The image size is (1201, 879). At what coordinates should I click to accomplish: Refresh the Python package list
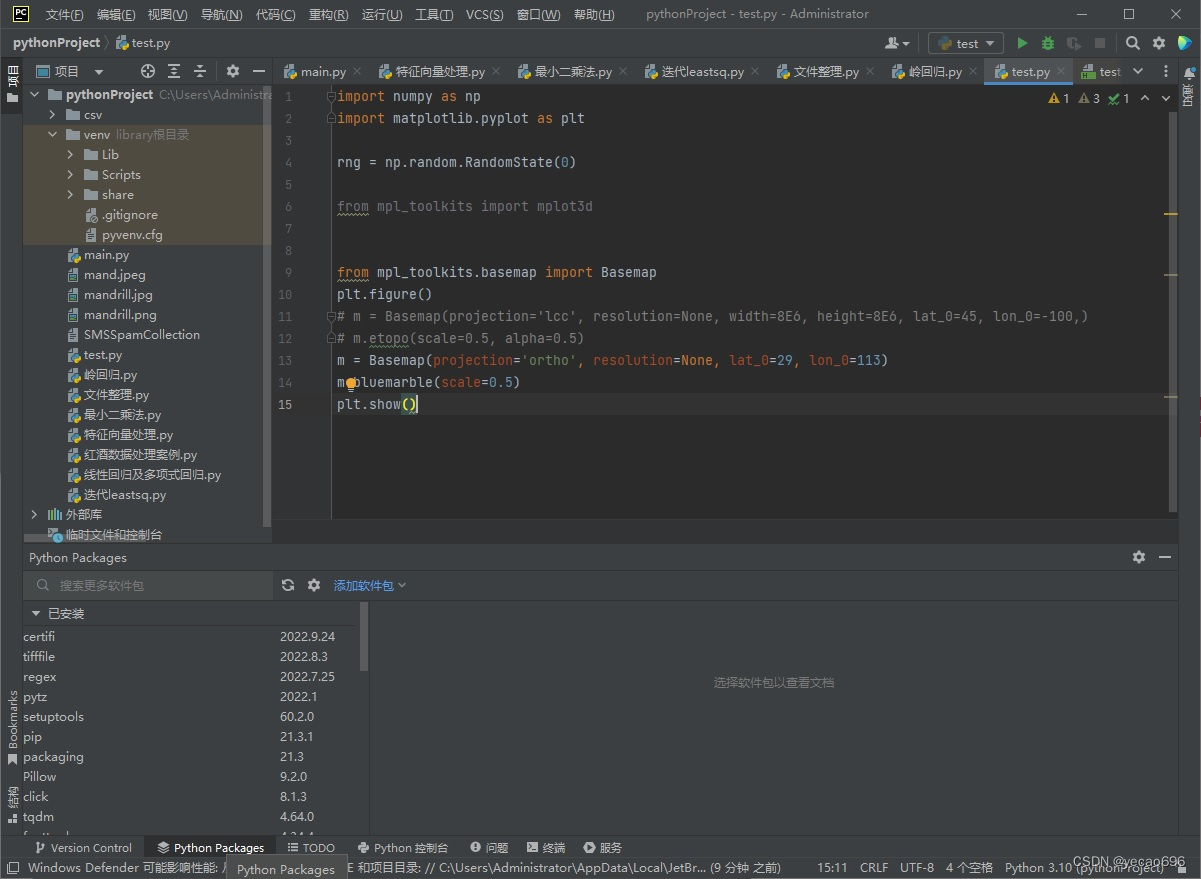289,585
